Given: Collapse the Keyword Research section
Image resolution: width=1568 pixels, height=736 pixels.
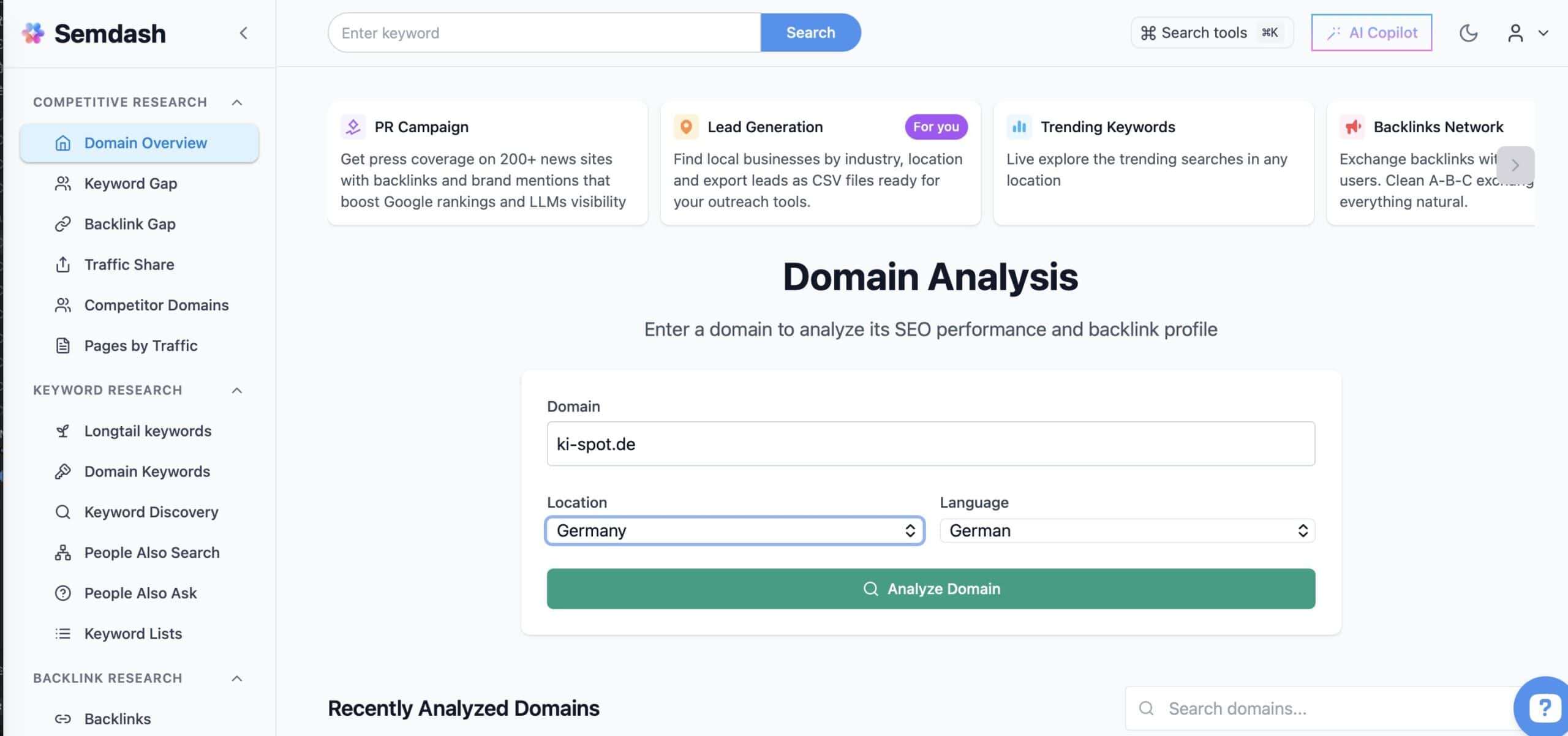Looking at the screenshot, I should 237,391.
